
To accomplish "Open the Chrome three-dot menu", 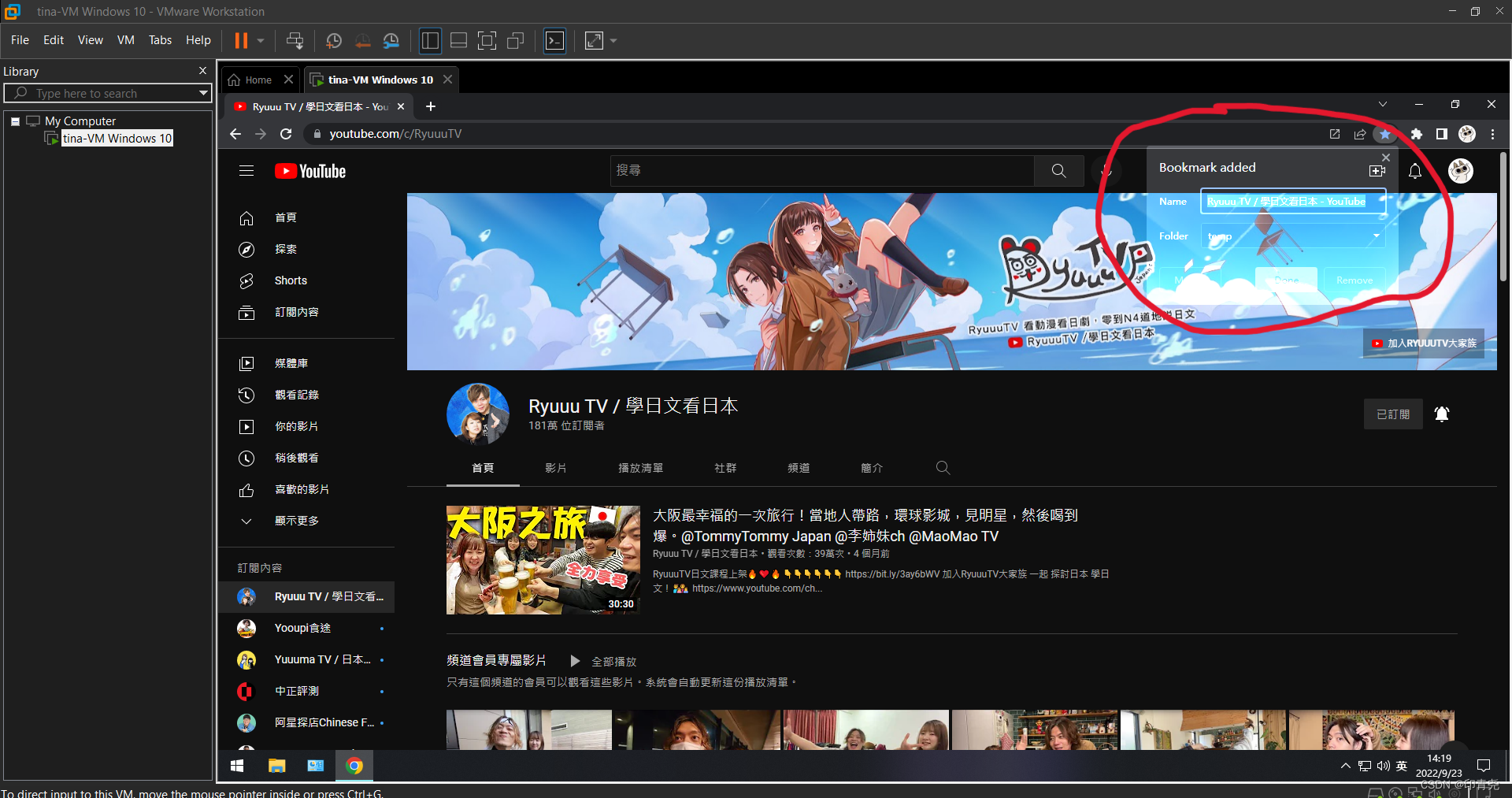I will 1492,134.
